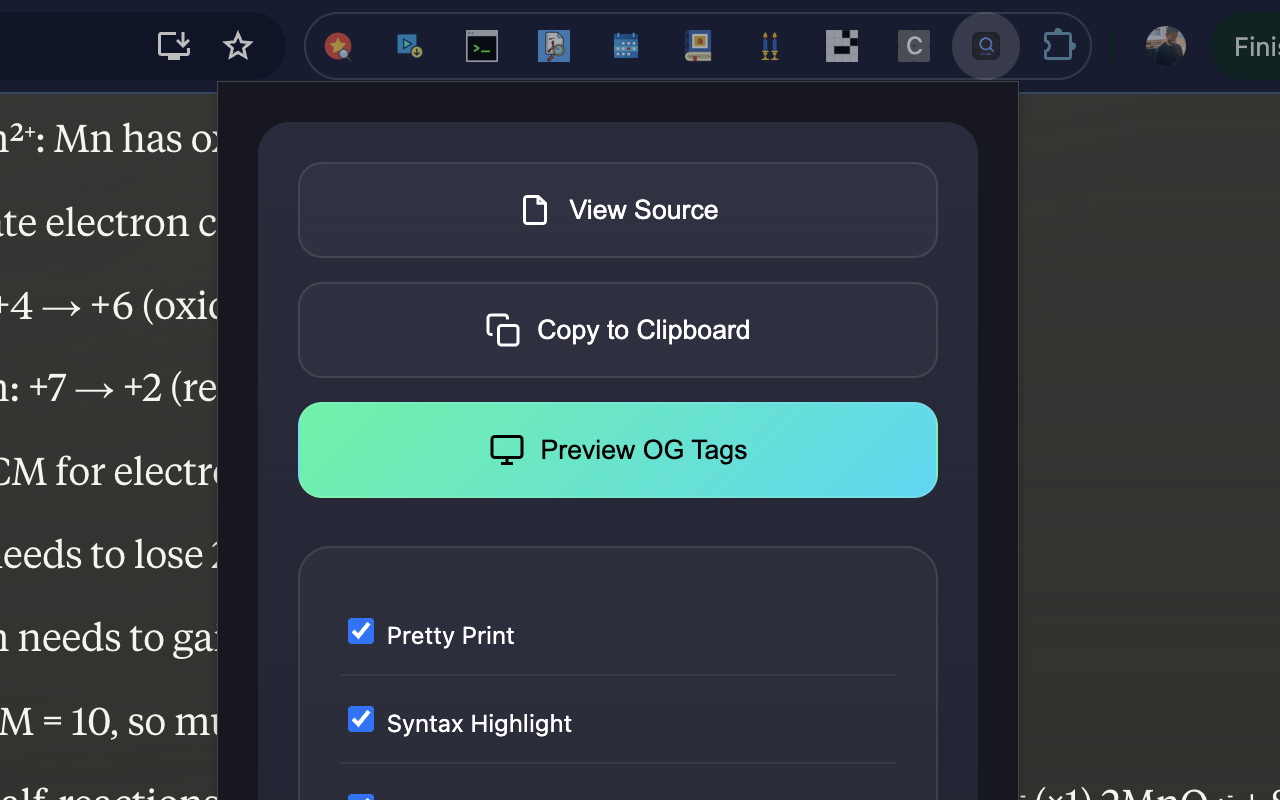Click the video download extension icon
The width and height of the screenshot is (1280, 800).
[x=409, y=45]
